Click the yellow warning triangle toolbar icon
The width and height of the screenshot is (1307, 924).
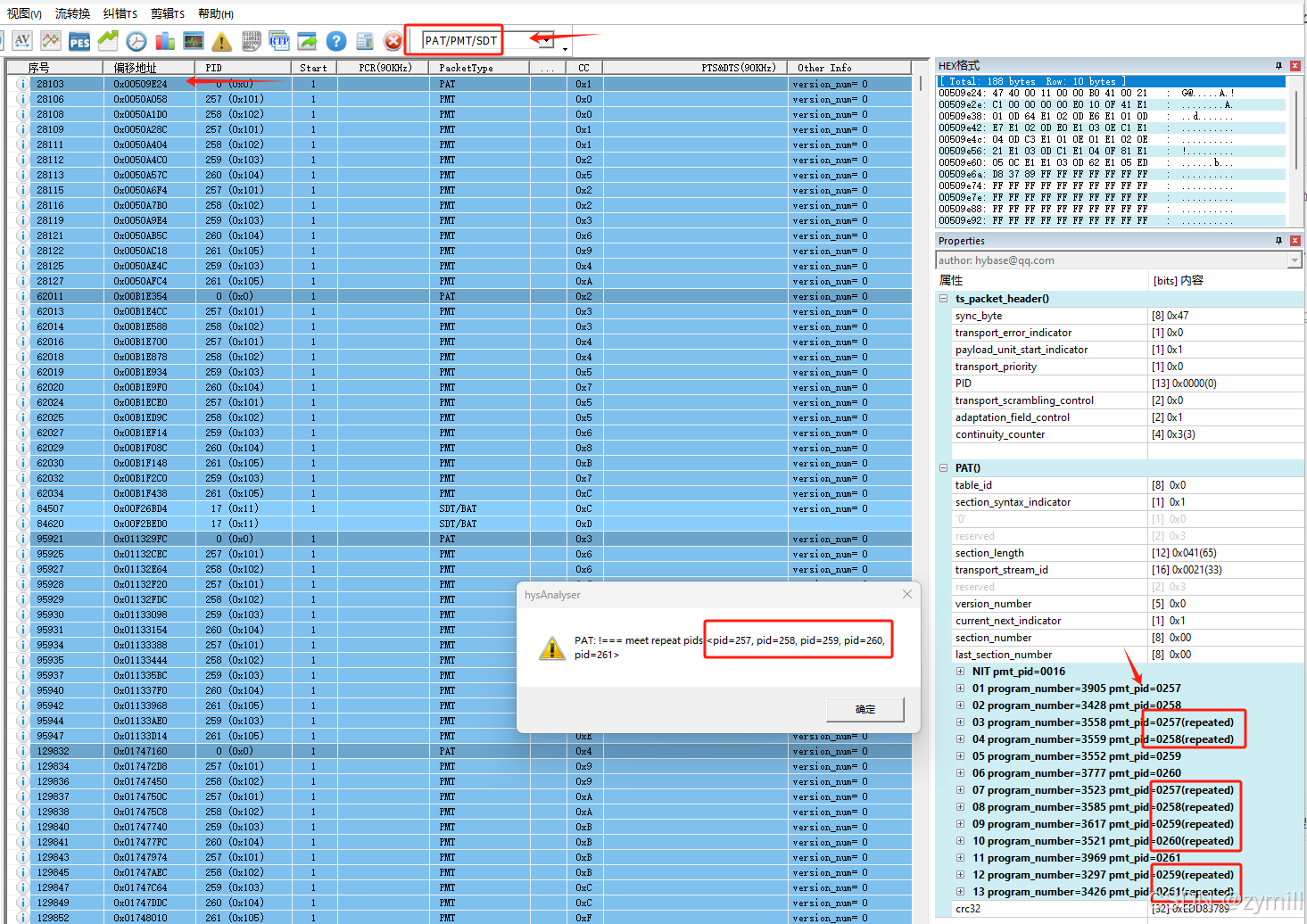222,41
